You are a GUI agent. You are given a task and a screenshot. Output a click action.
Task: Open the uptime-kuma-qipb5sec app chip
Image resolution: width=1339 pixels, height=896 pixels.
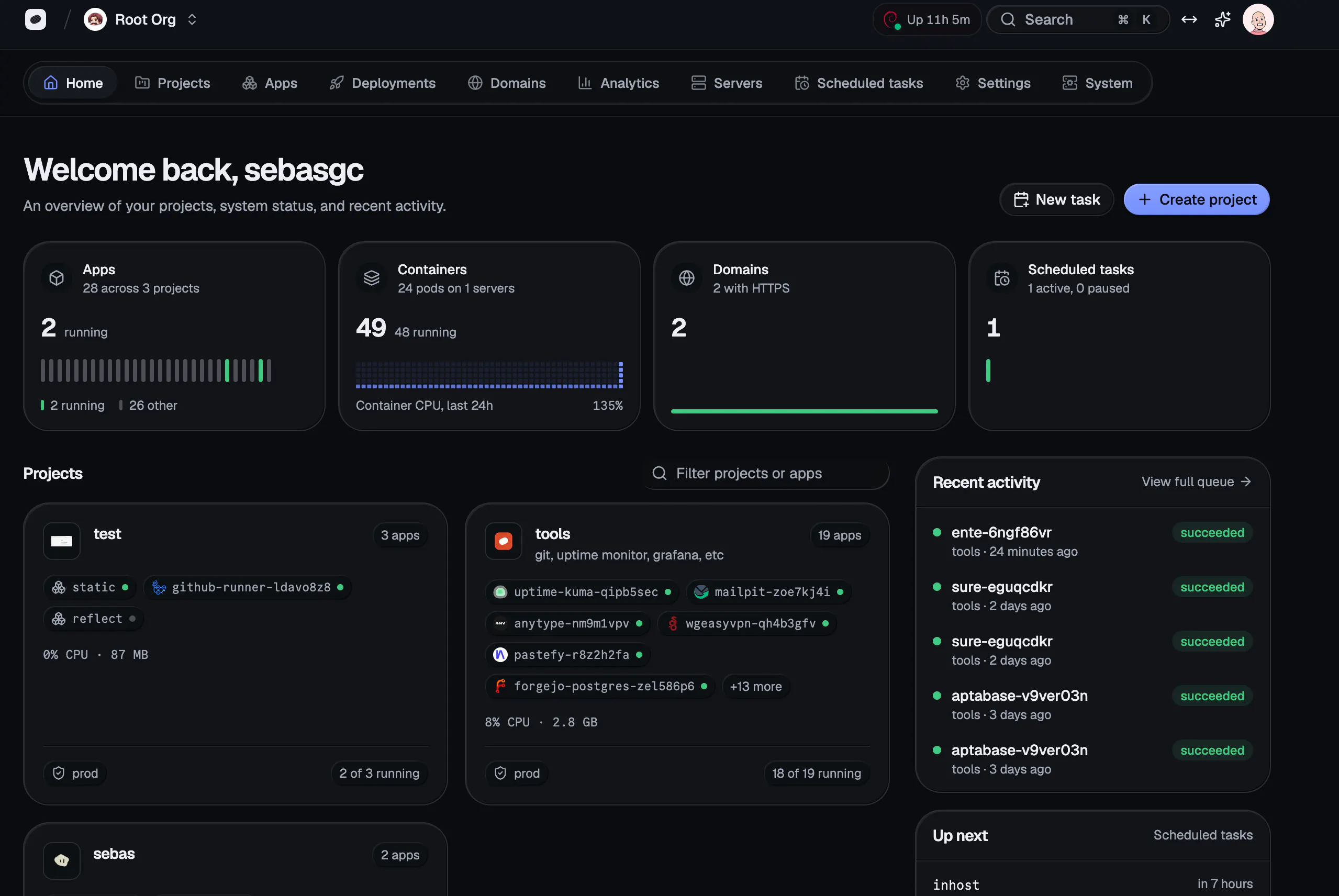pos(582,592)
